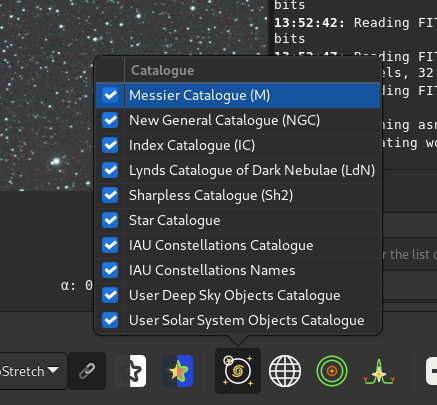Select the Sharpless Catalogue (Sh2) row text

[211, 195]
